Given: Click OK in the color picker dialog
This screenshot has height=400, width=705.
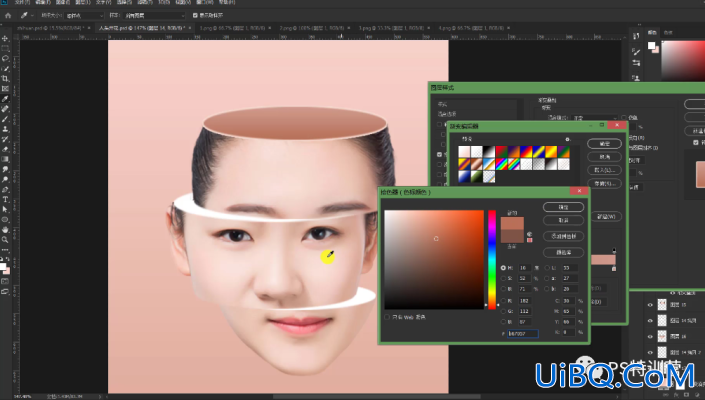Looking at the screenshot, I should pos(563,207).
